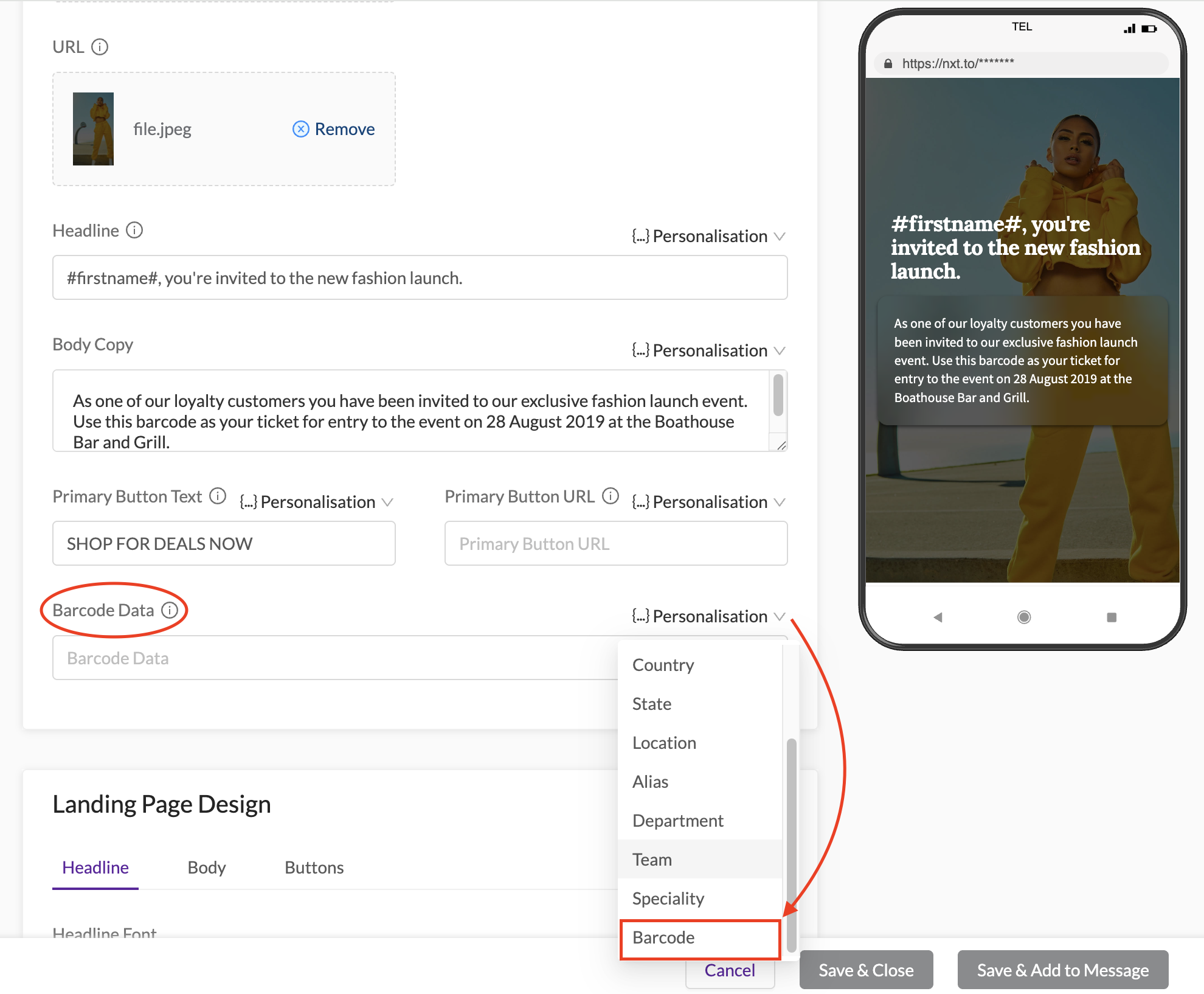Click the Primary Button Text info icon
Image resolution: width=1204 pixels, height=994 pixels.
tap(218, 496)
